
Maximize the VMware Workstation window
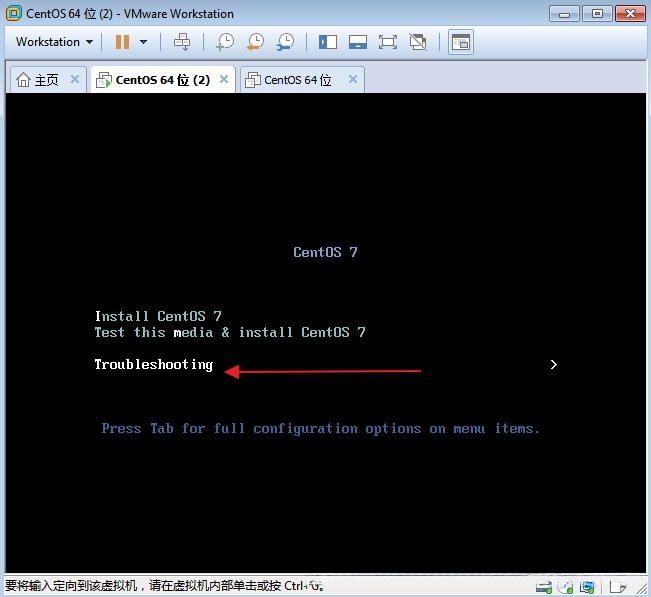597,14
